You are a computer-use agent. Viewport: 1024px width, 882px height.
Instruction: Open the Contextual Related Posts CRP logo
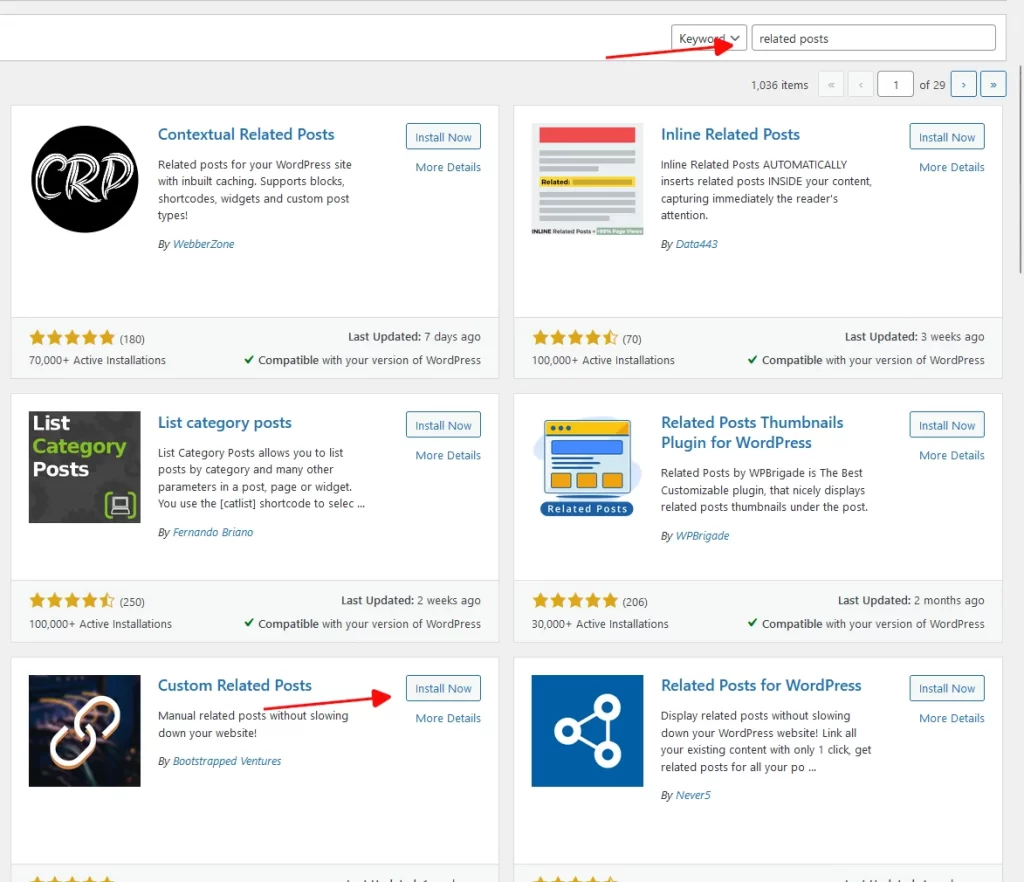coord(84,179)
